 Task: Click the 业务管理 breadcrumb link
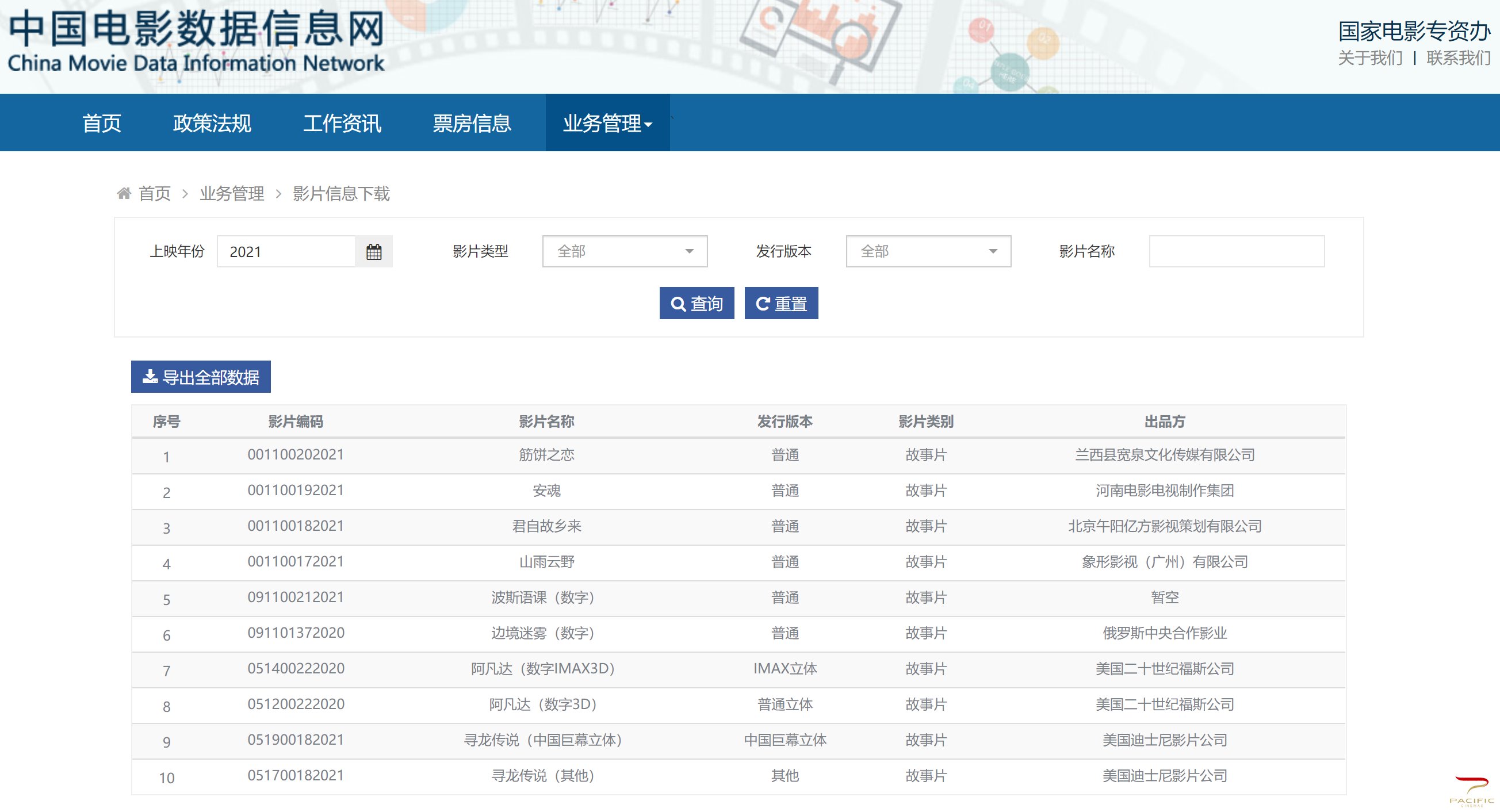232,193
